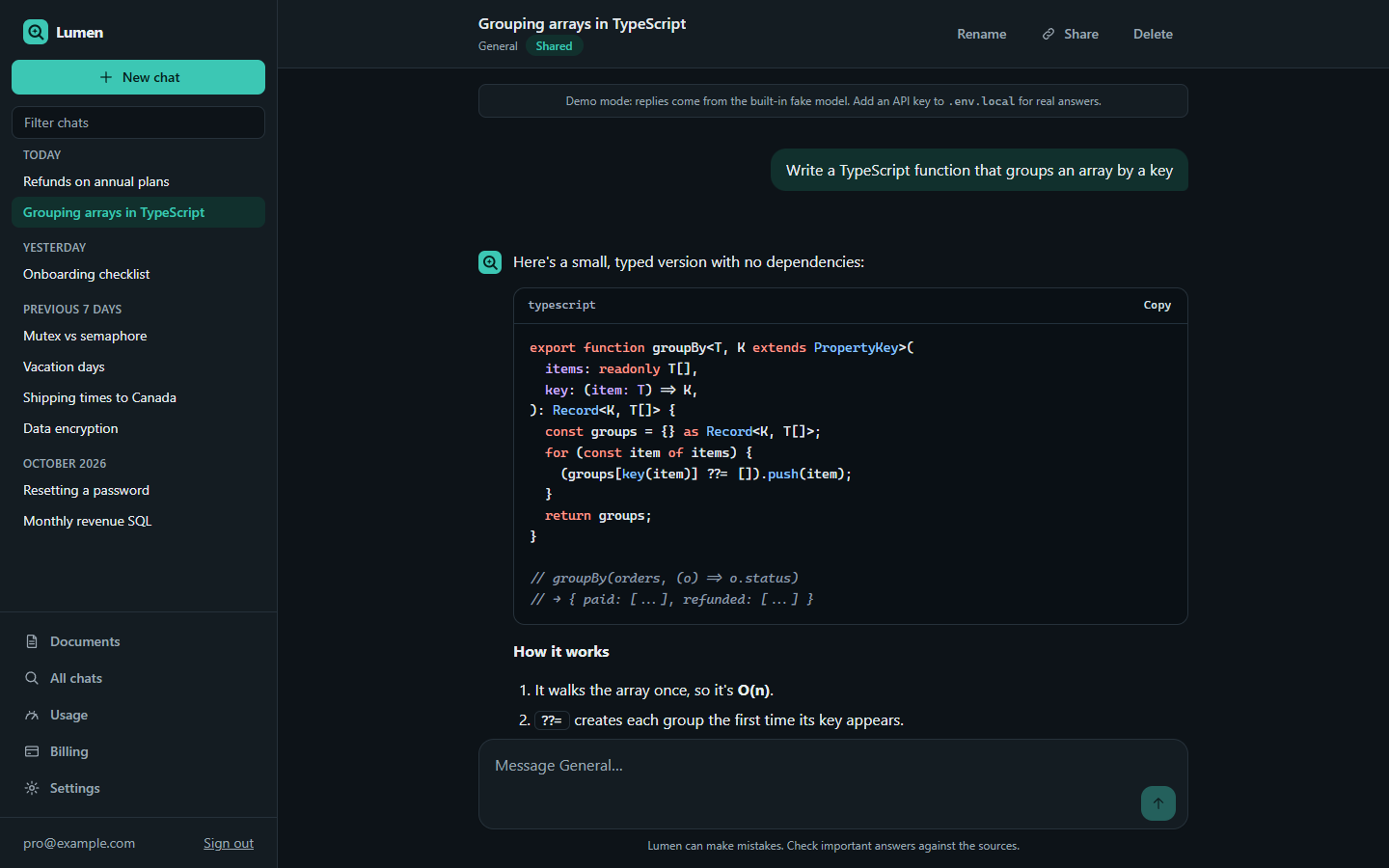
Task: Copy the typescript code block
Action: [1157, 305]
